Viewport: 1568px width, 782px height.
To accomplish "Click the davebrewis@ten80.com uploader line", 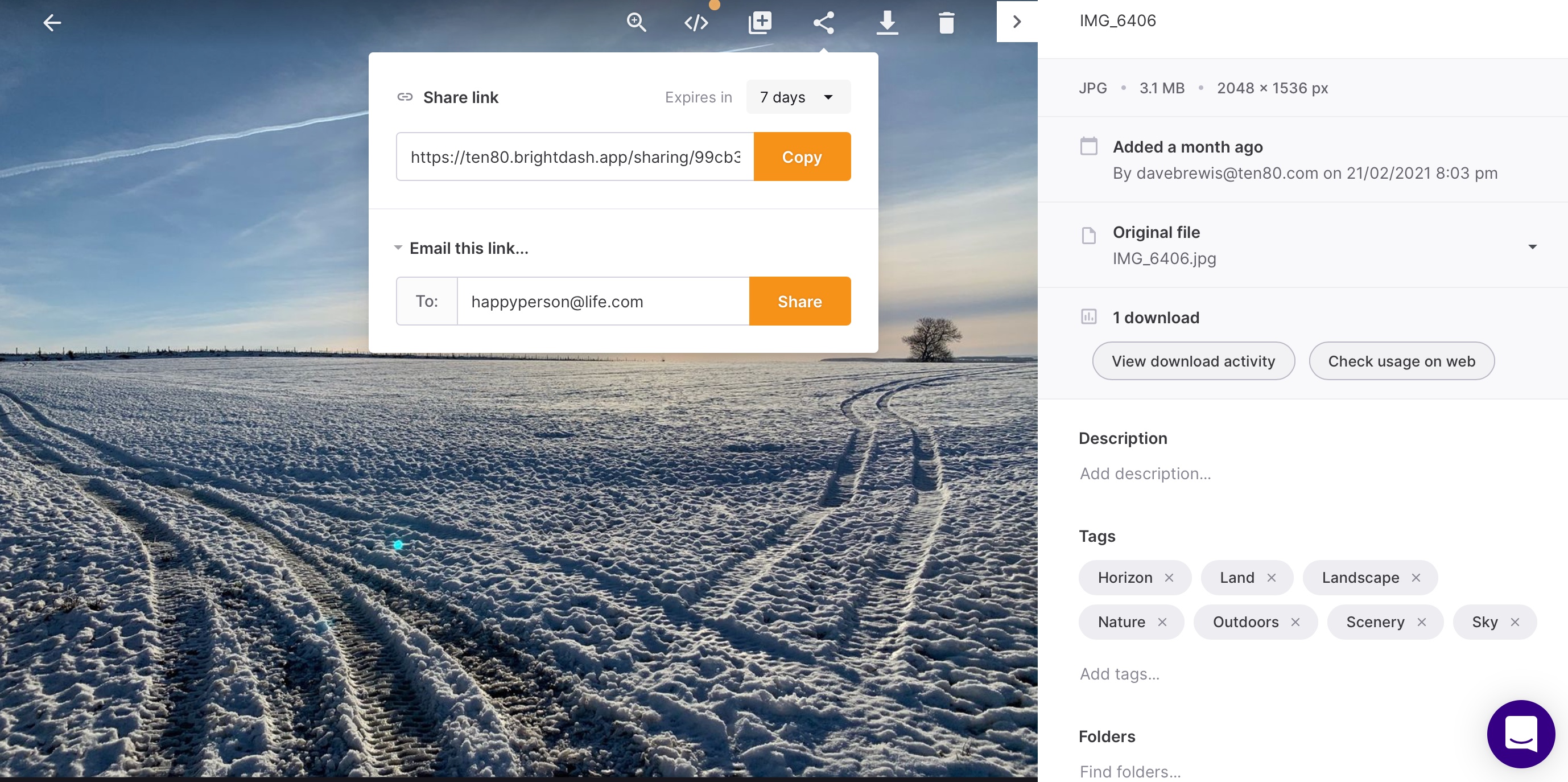I will pyautogui.click(x=1305, y=173).
